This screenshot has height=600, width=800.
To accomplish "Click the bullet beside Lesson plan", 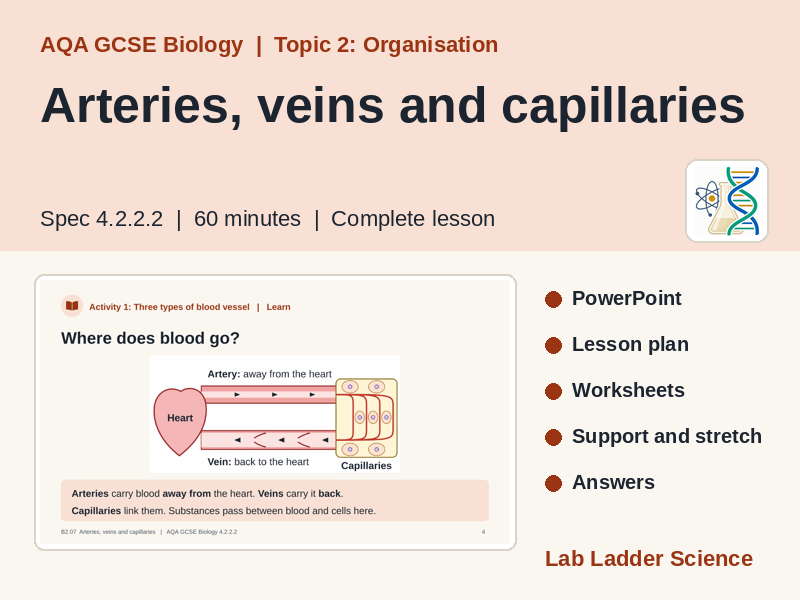I will tap(553, 345).
